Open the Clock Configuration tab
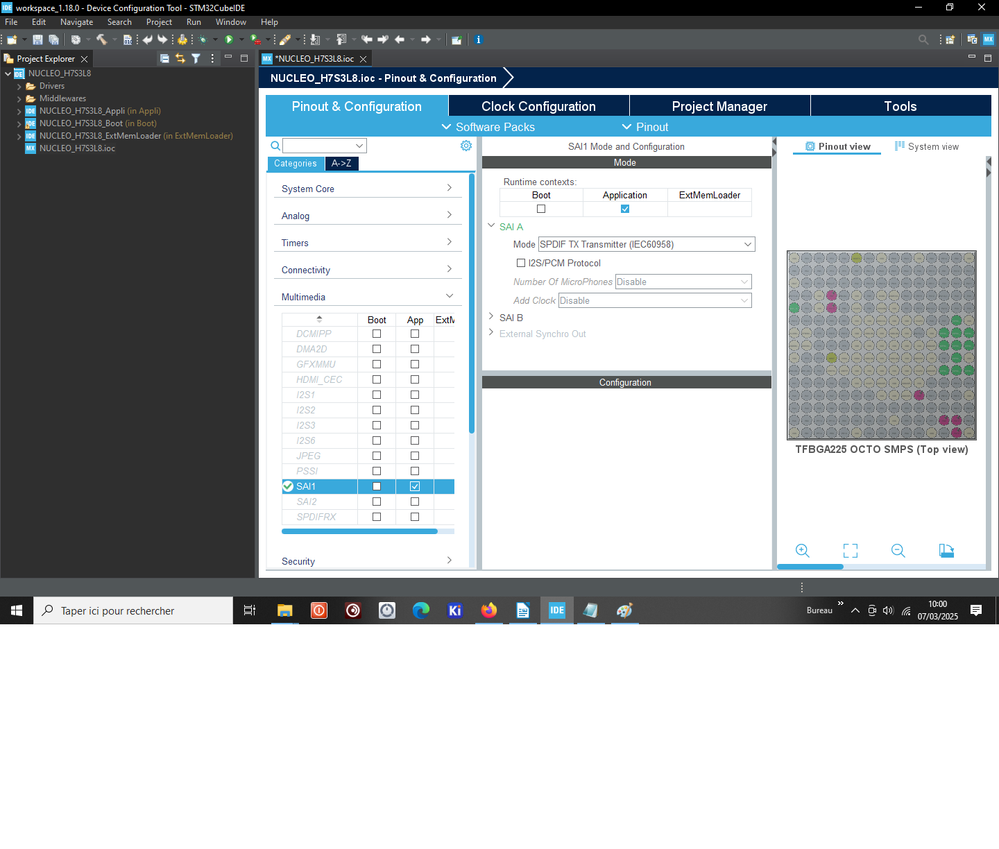This screenshot has height=849, width=999. (538, 106)
